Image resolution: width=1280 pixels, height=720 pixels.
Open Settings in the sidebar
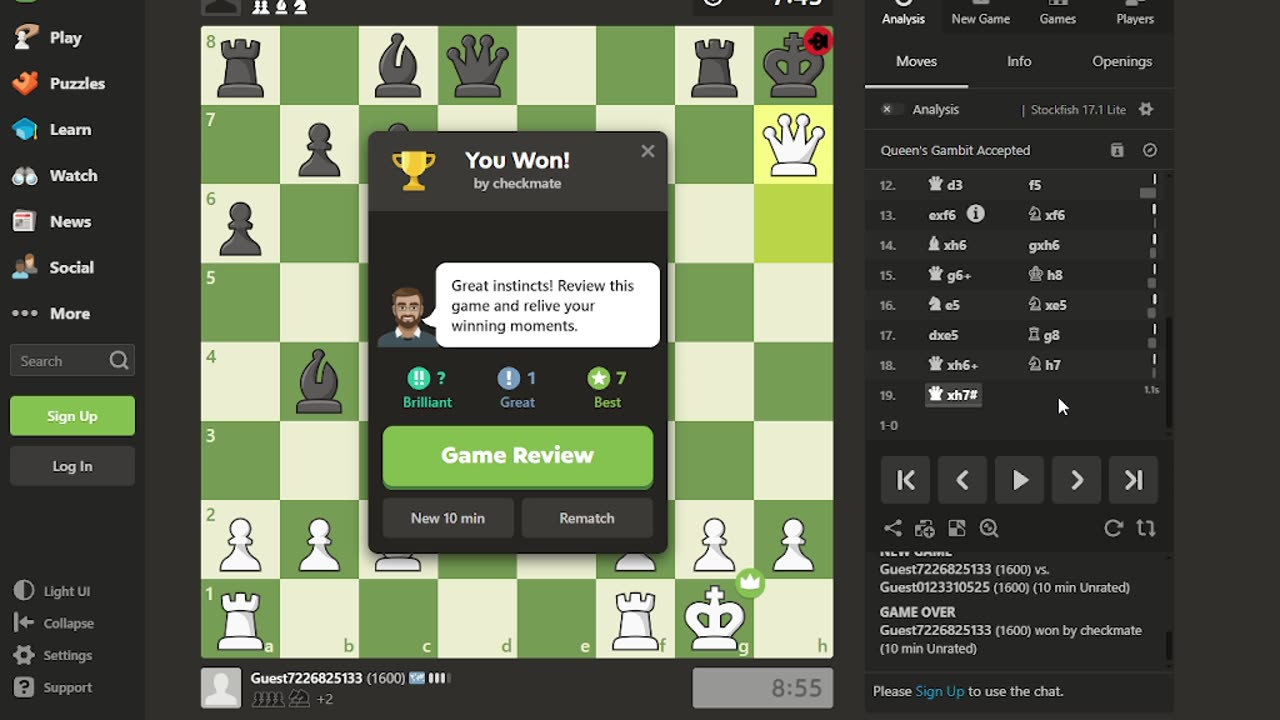click(54, 655)
